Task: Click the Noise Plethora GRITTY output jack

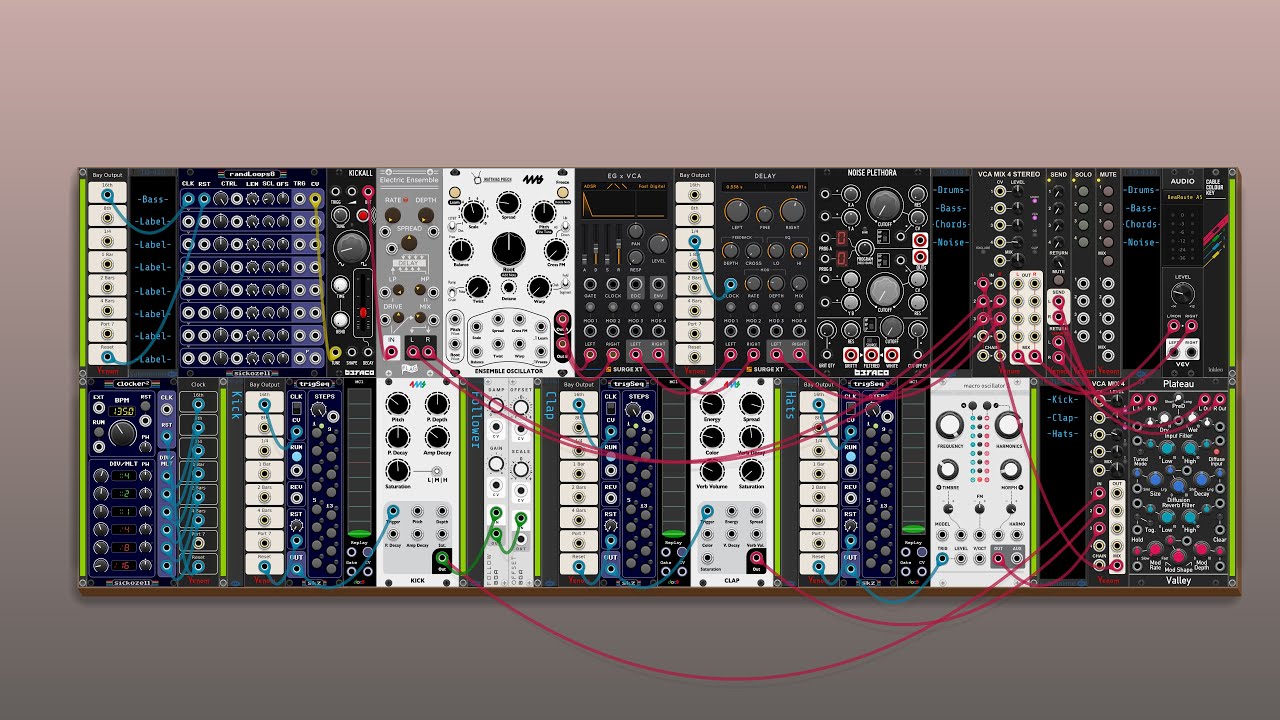Action: (851, 355)
